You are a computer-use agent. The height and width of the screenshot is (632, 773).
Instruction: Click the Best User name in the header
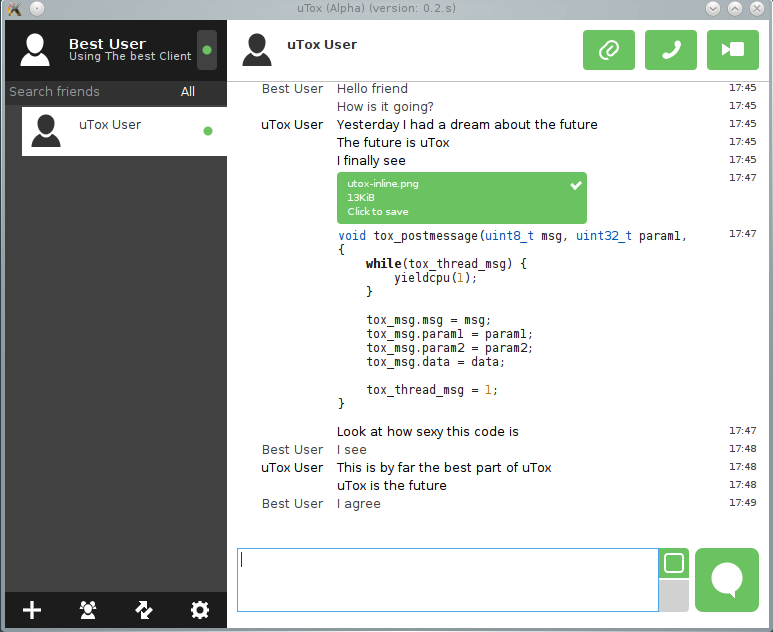[107, 43]
